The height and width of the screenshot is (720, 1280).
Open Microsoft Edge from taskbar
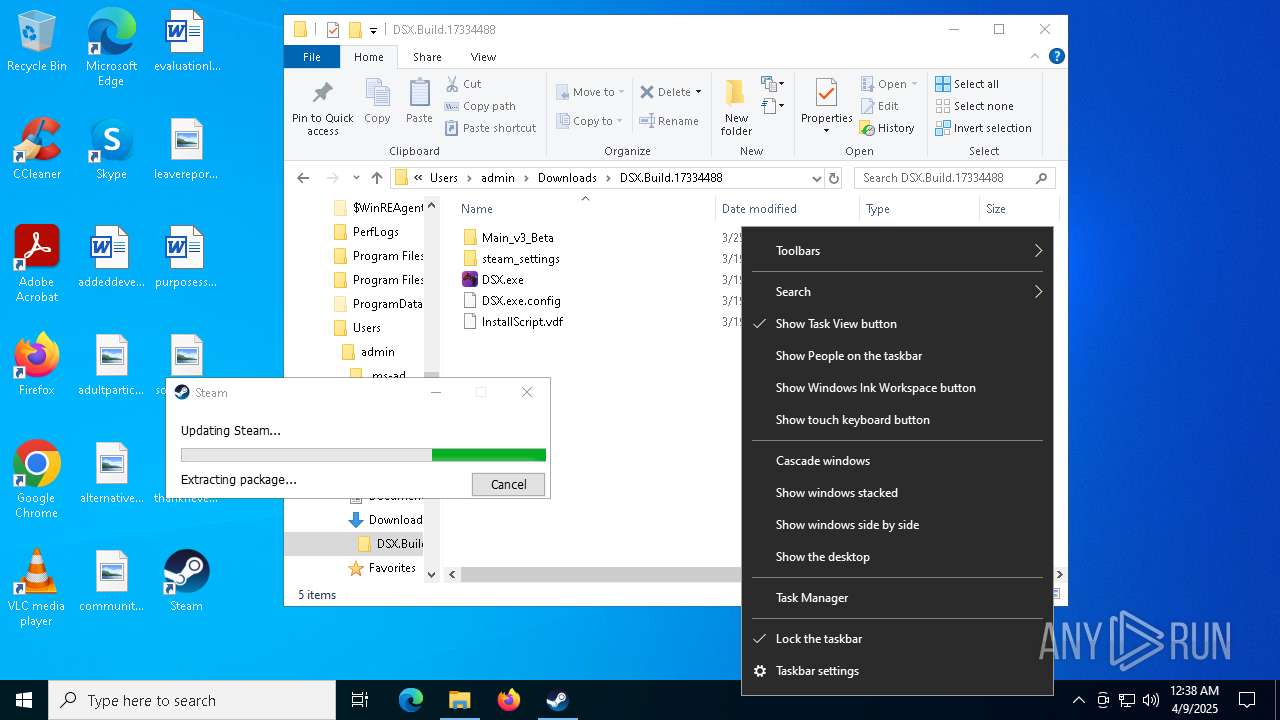tap(410, 700)
